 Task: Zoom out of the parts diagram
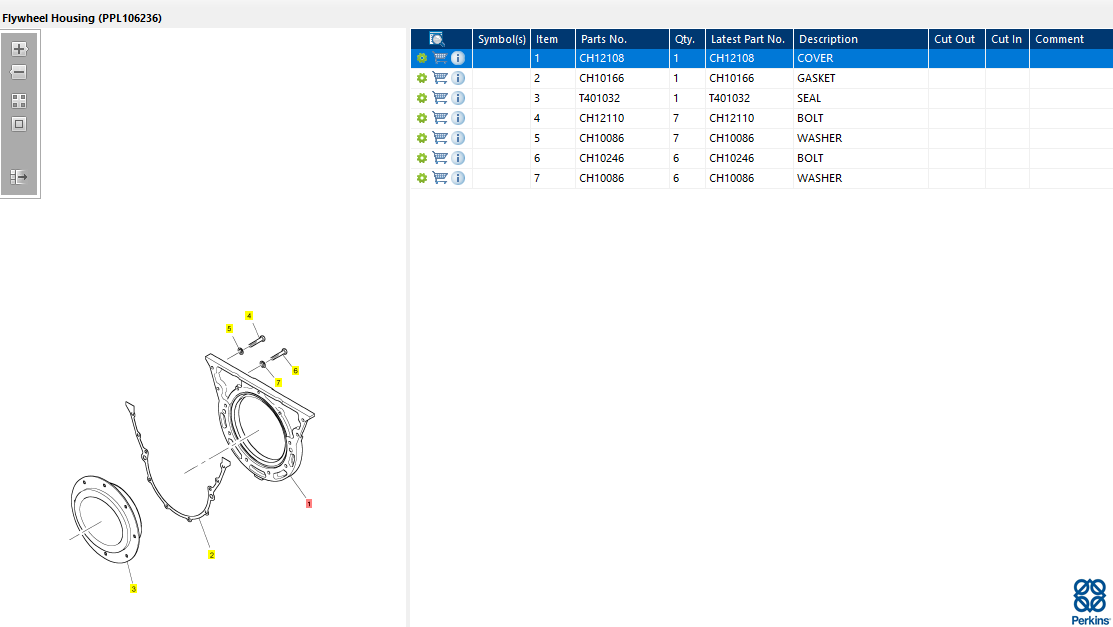[19, 72]
